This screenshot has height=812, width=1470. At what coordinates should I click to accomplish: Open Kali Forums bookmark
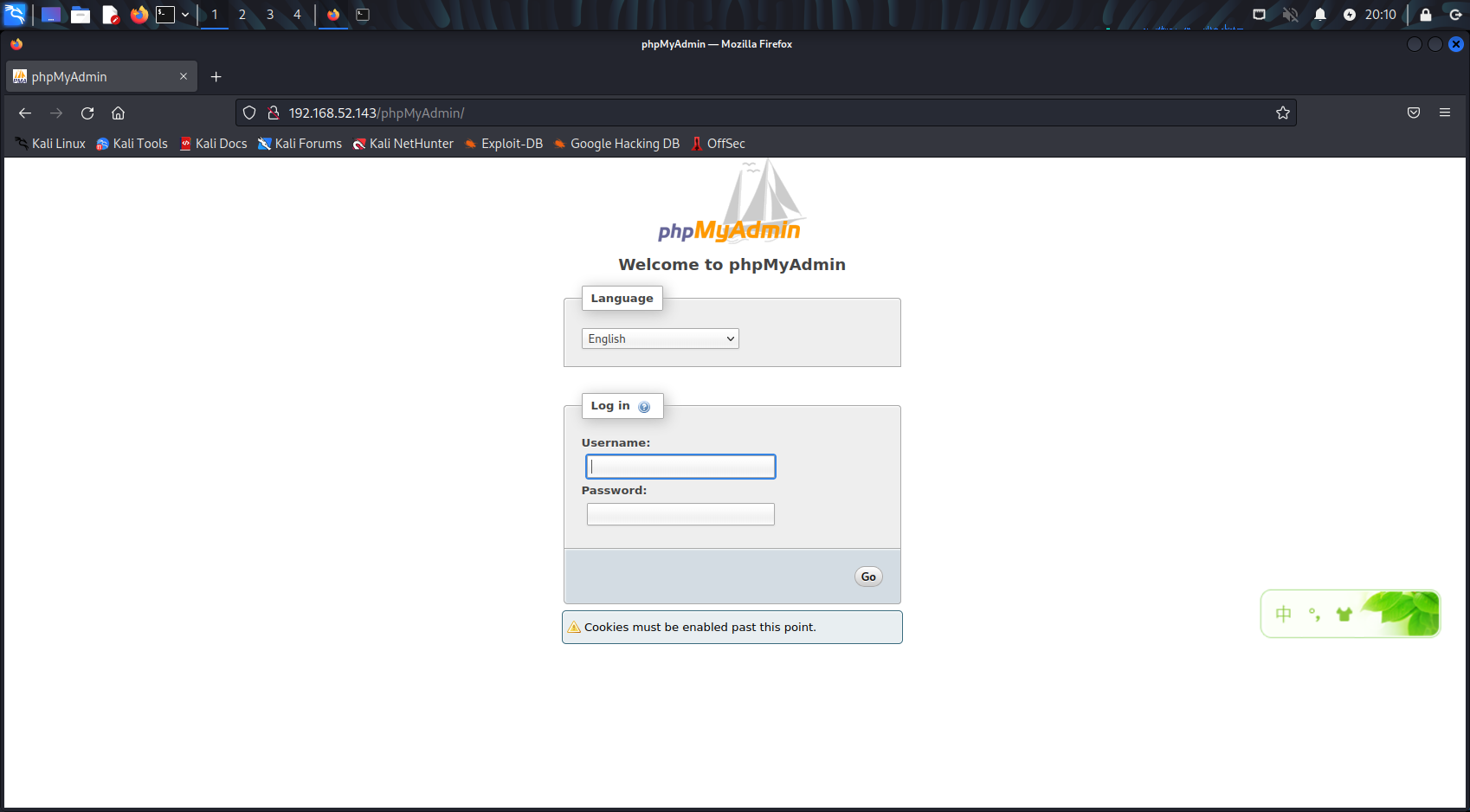[x=300, y=144]
